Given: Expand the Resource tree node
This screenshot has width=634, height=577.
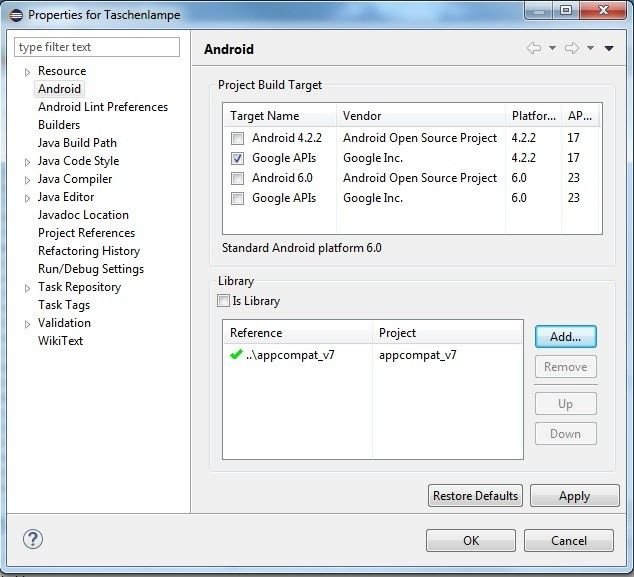Looking at the screenshot, I should 27,72.
